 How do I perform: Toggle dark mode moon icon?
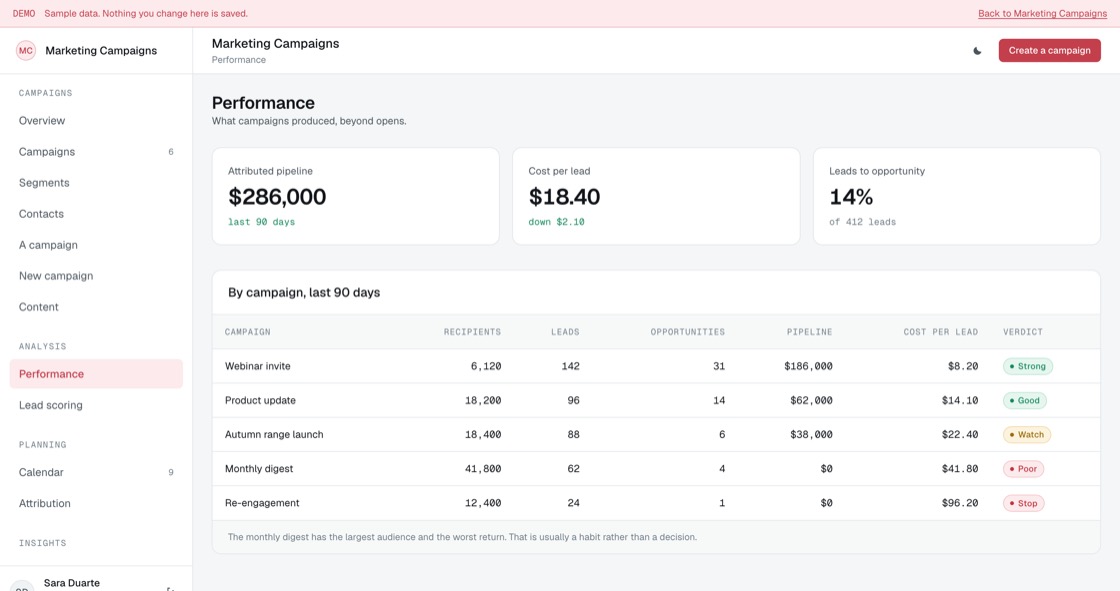tap(977, 51)
